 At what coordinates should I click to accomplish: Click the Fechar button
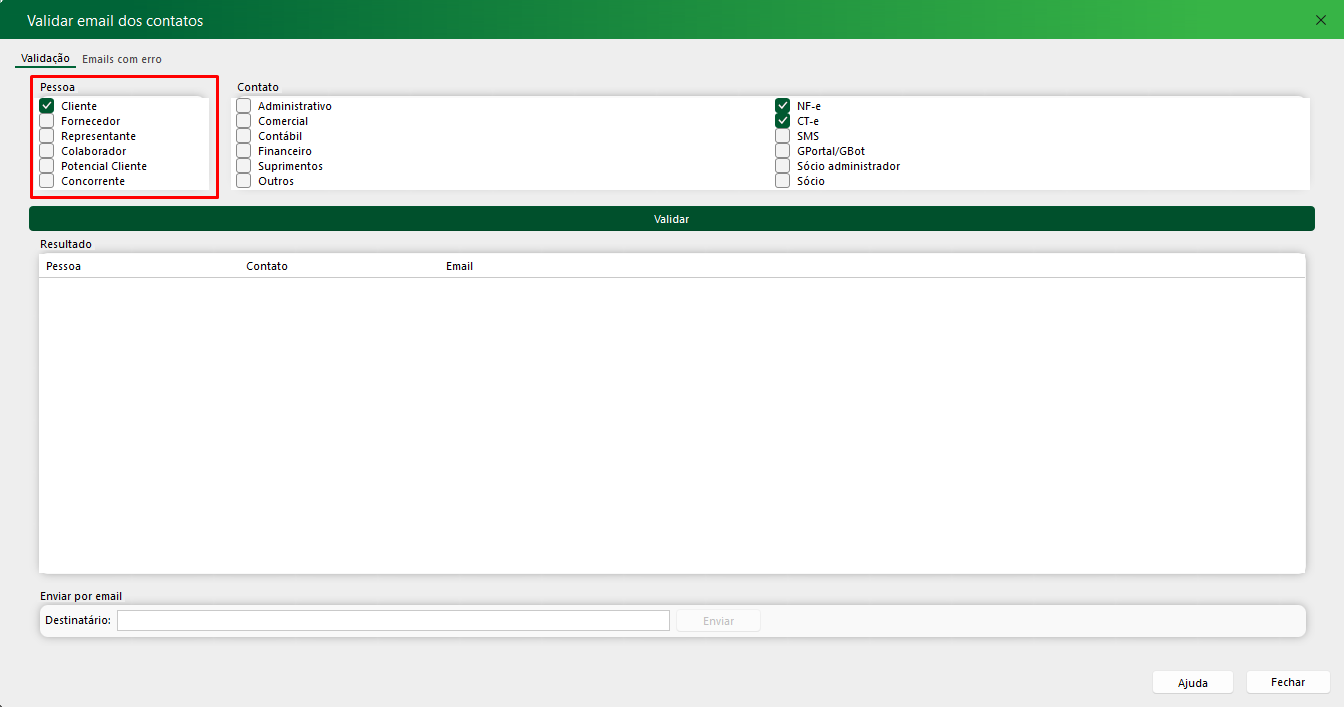[x=1288, y=682]
